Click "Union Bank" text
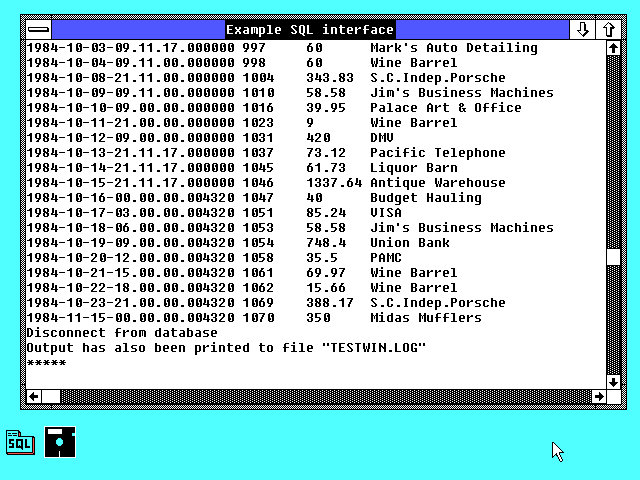The width and height of the screenshot is (640, 480). tap(410, 243)
